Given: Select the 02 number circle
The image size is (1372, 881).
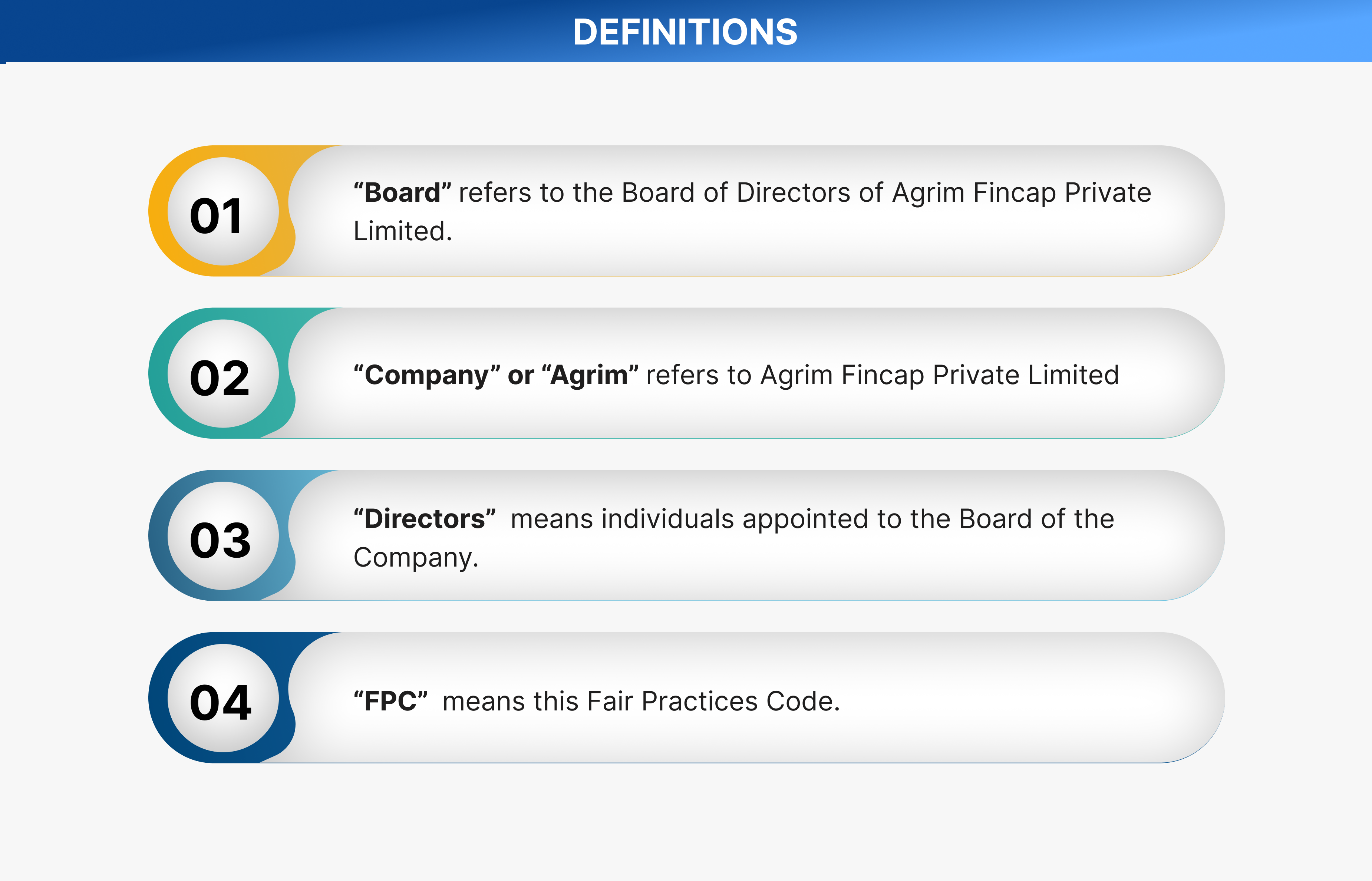Looking at the screenshot, I should point(222,374).
